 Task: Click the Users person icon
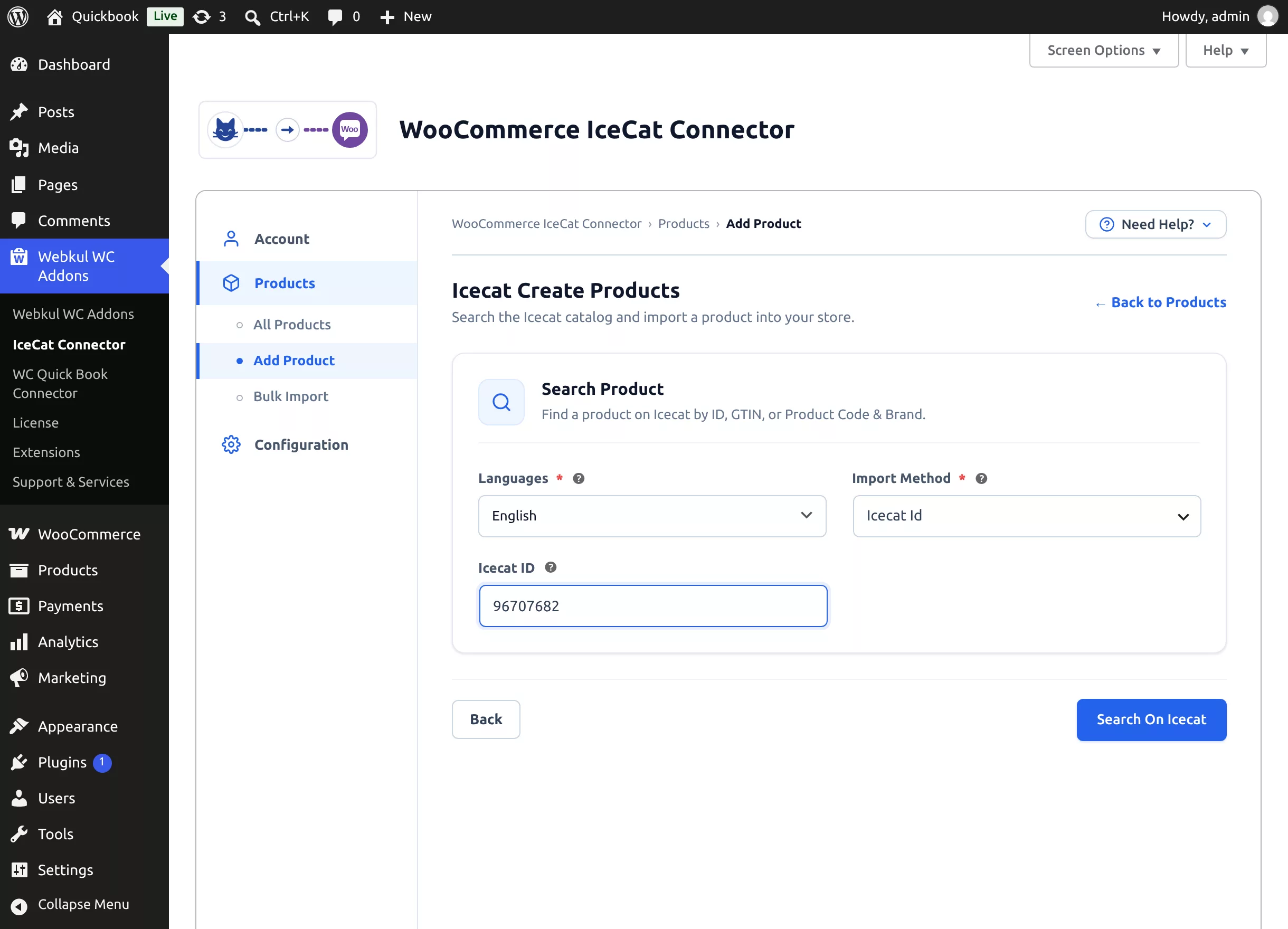tap(19, 798)
